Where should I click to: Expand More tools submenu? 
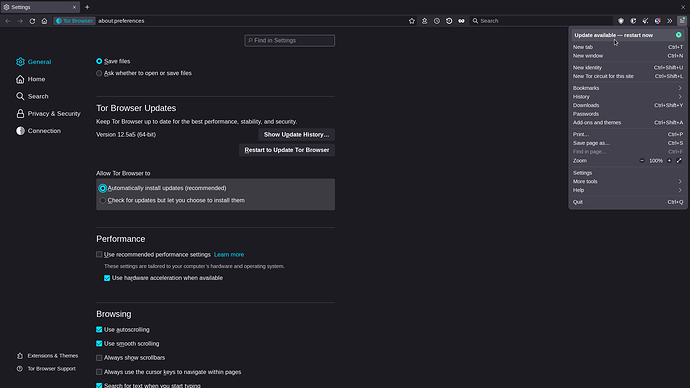(x=628, y=181)
